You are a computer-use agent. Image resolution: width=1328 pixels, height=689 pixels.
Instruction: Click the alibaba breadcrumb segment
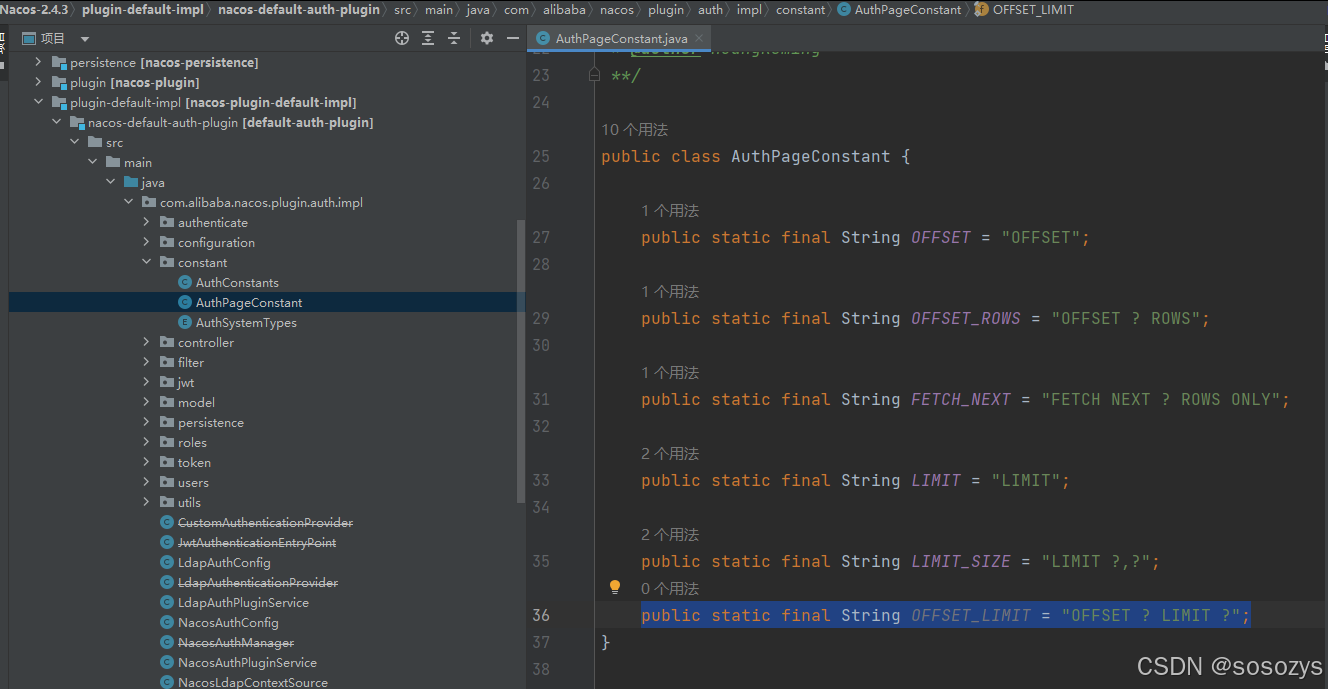564,9
